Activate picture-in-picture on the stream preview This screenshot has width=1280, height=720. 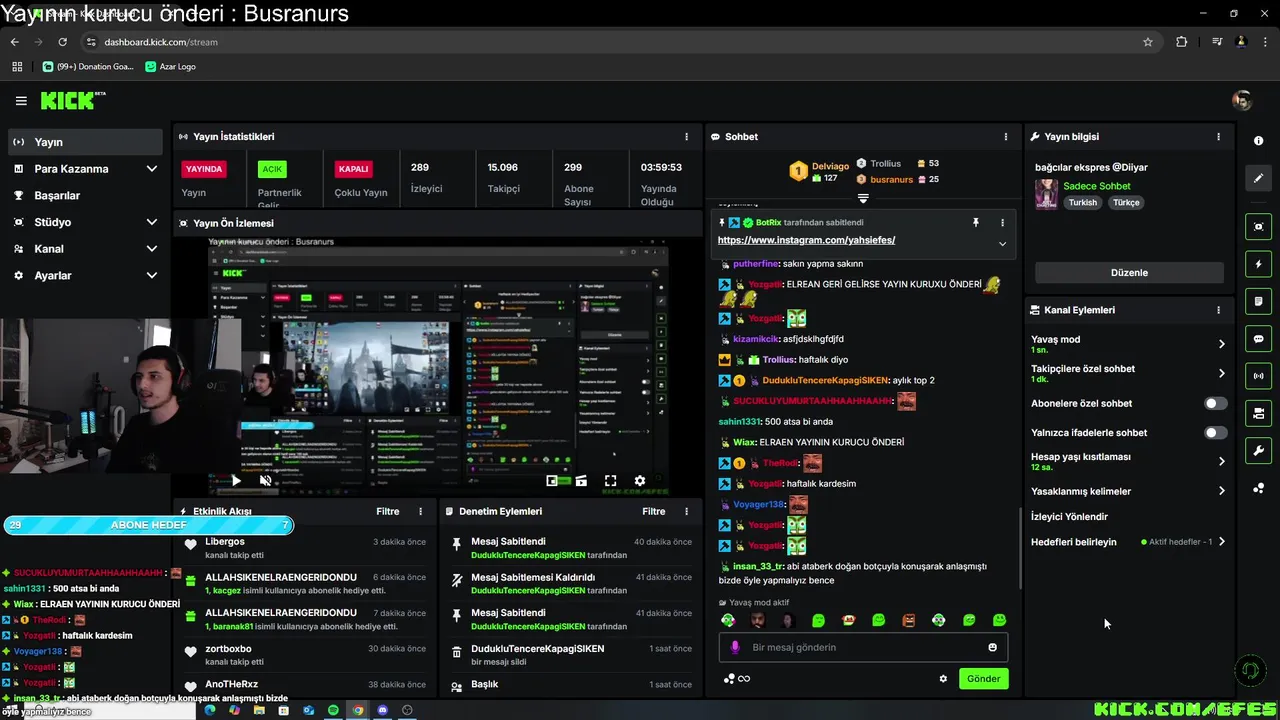(552, 481)
